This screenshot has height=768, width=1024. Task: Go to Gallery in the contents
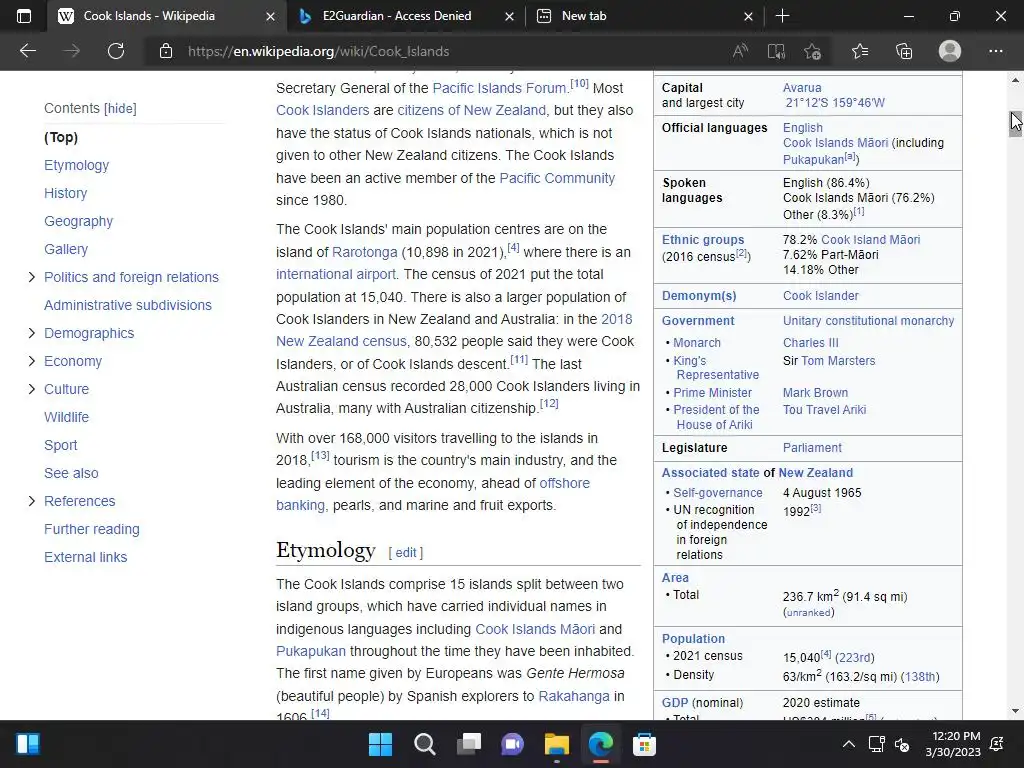[66, 249]
